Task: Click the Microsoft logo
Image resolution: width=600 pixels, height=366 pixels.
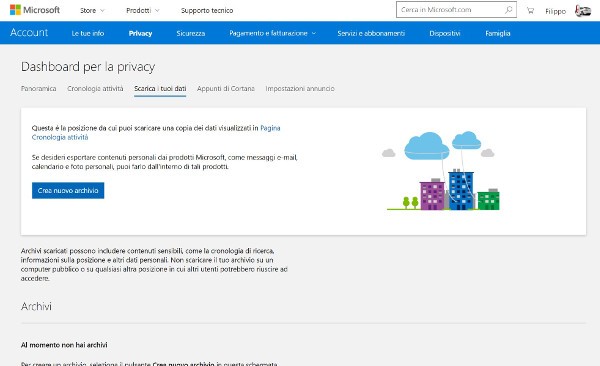Action: tap(35, 10)
